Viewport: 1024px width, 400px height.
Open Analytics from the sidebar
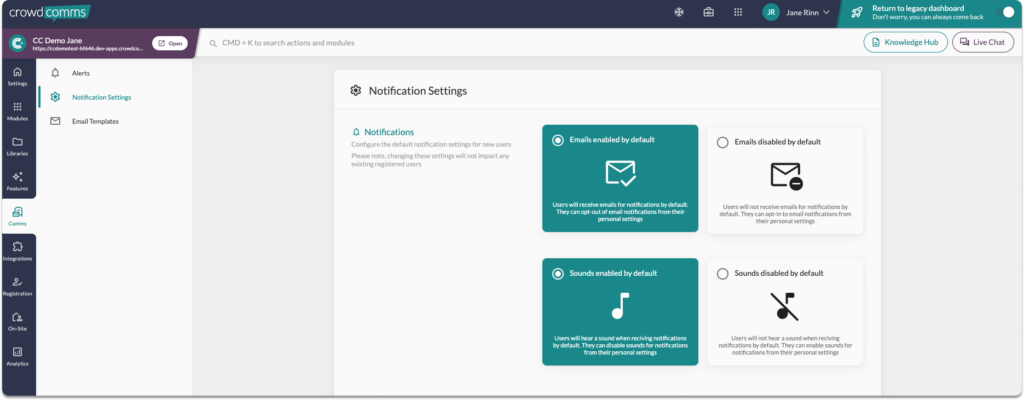click(x=17, y=356)
